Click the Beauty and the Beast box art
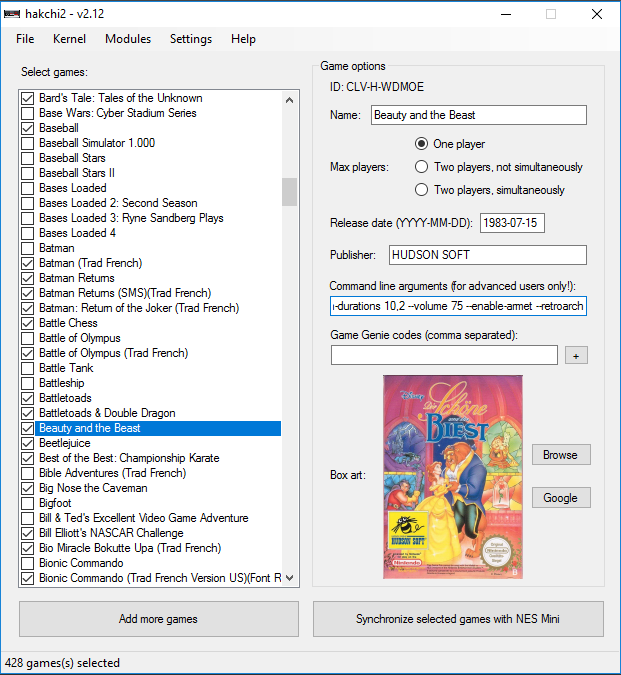The width and height of the screenshot is (621, 675). pyautogui.click(x=453, y=476)
